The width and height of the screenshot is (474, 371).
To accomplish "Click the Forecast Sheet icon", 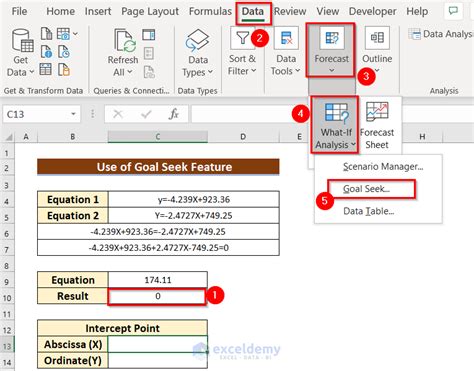I will (377, 112).
